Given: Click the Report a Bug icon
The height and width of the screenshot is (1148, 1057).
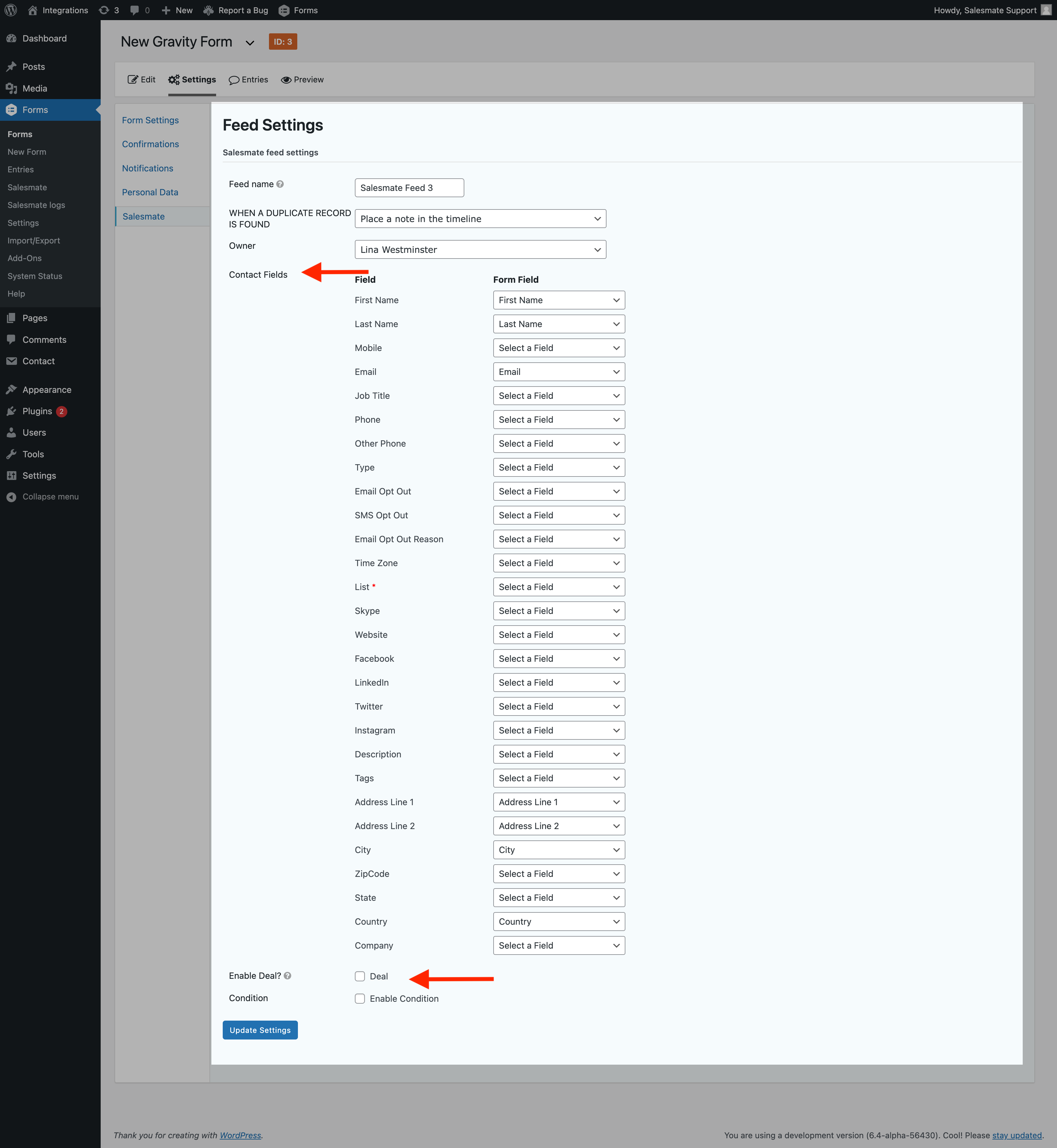Looking at the screenshot, I should (x=209, y=10).
